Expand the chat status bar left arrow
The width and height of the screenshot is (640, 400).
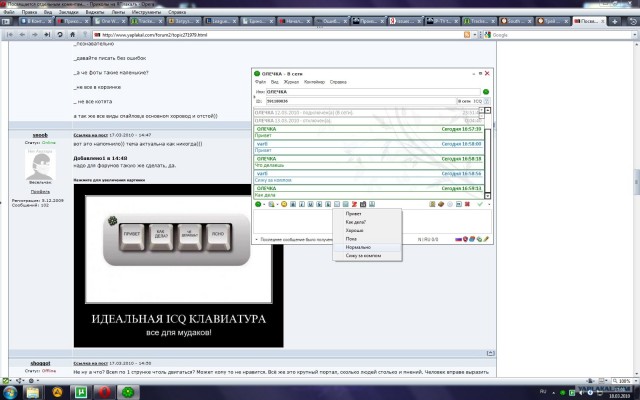coord(256,240)
